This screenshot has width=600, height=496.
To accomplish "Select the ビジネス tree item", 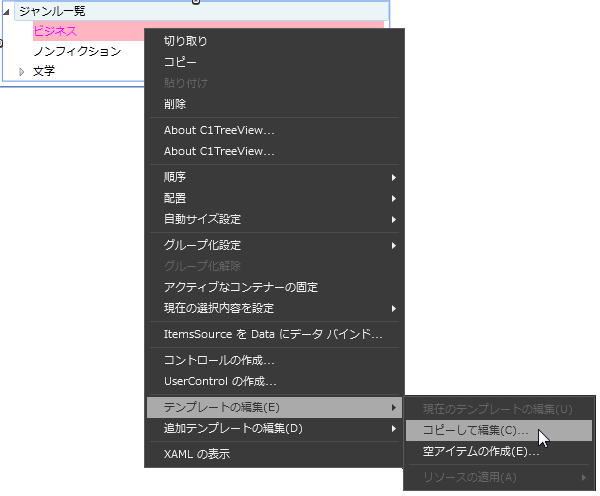I will pyautogui.click(x=55, y=31).
